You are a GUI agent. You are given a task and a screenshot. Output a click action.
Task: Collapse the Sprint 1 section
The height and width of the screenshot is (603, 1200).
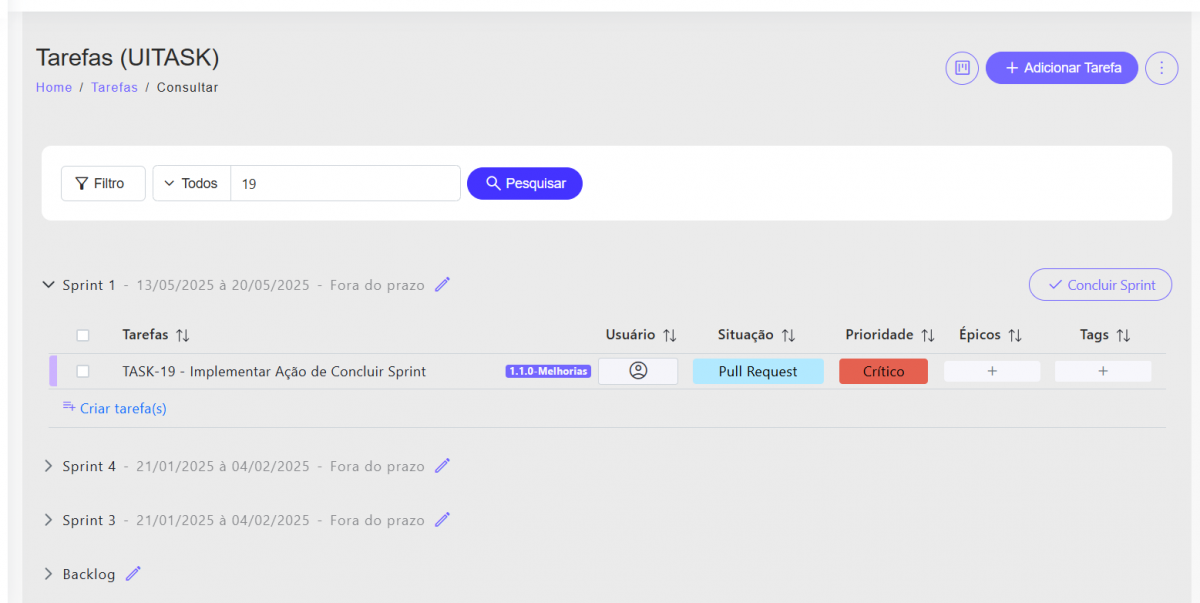[x=48, y=285]
